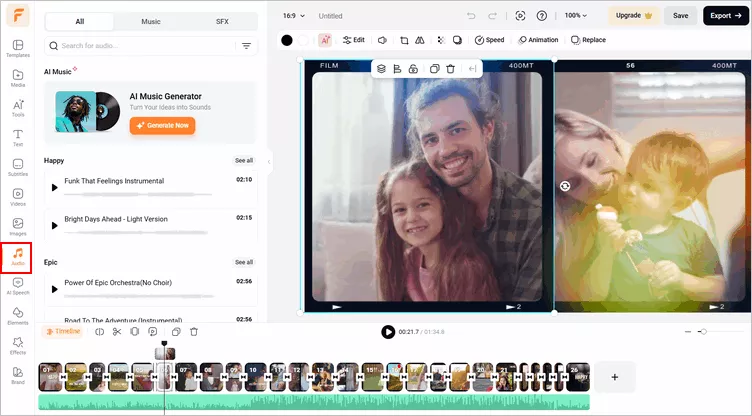The height and width of the screenshot is (416, 752).
Task: Open the Subtitles sidebar panel
Action: coord(18,167)
